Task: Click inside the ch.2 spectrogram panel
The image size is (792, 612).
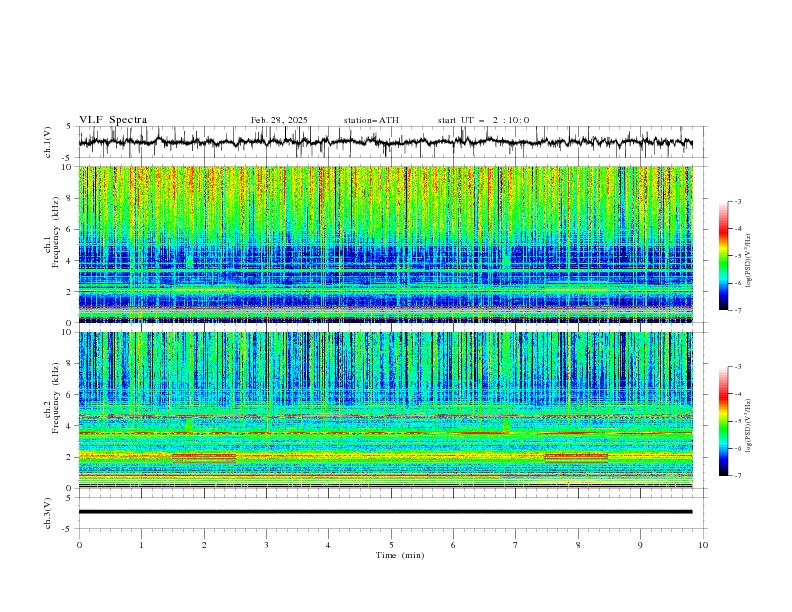Action: pyautogui.click(x=385, y=410)
